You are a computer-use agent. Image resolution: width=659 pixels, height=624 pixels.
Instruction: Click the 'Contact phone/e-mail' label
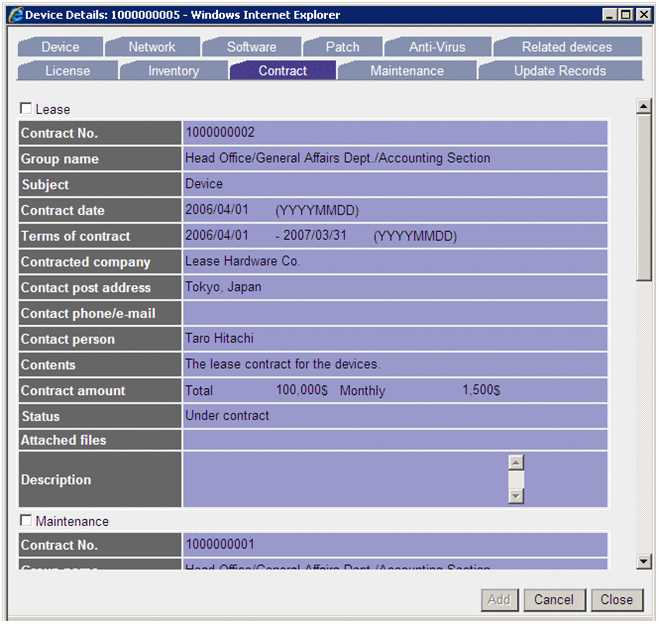[88, 313]
